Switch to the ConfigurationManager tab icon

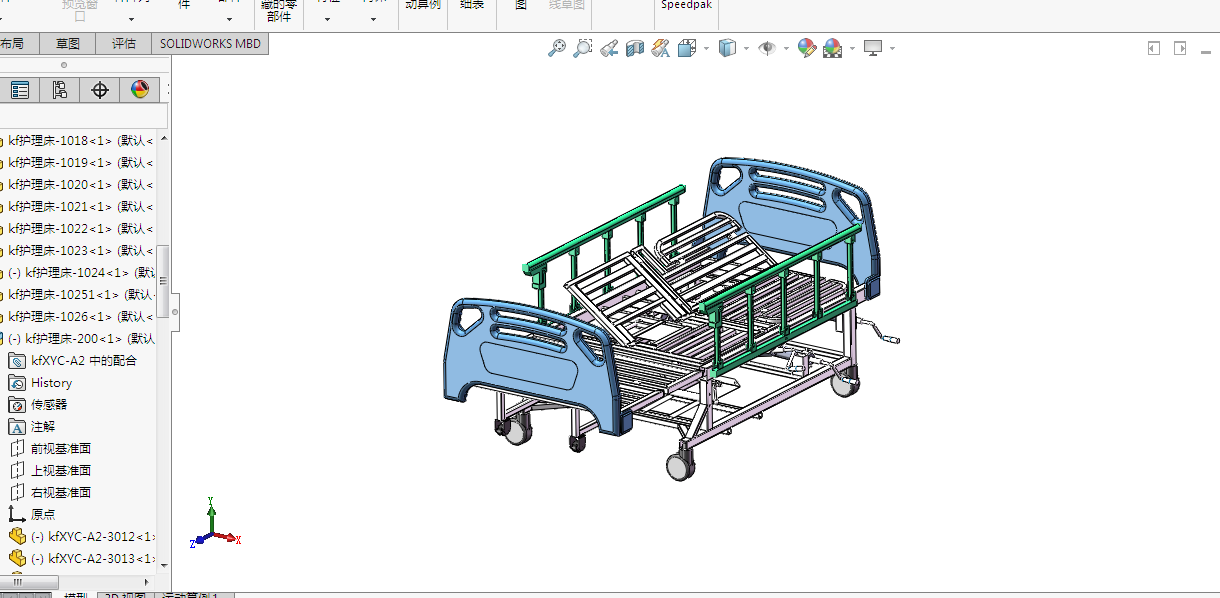click(60, 90)
